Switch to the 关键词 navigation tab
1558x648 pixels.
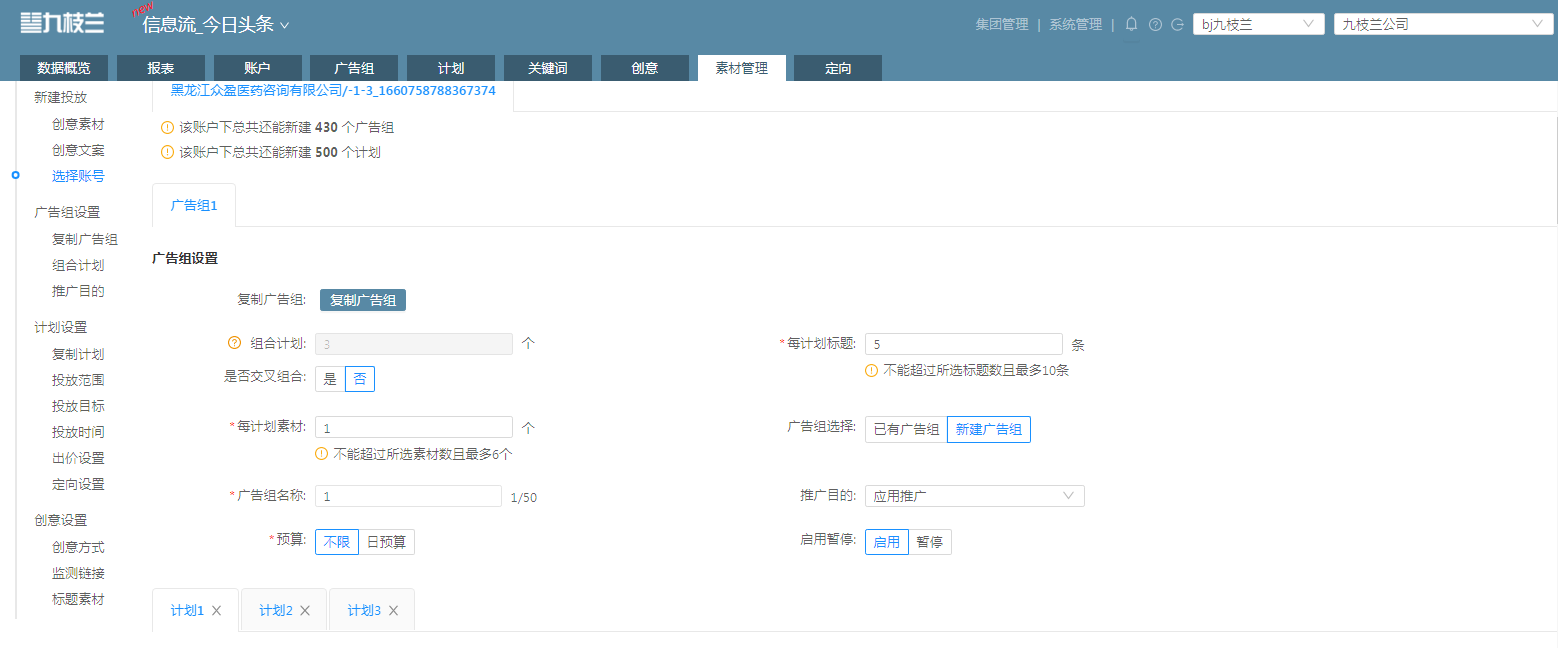(548, 68)
